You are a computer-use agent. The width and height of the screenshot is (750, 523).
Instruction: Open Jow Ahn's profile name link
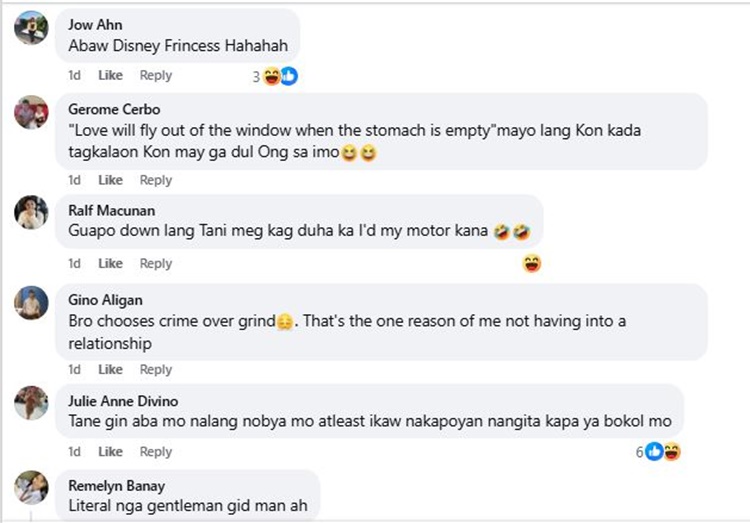(x=88, y=25)
